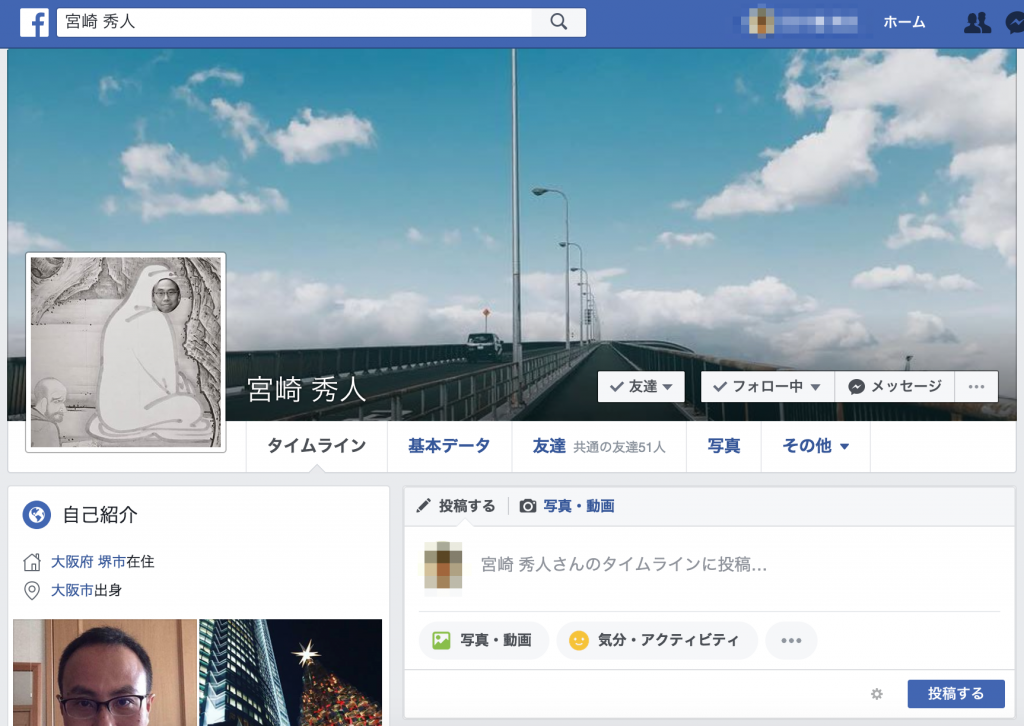1024x726 pixels.
Task: Open the man with glasses photo thumbnail
Action: coord(105,672)
